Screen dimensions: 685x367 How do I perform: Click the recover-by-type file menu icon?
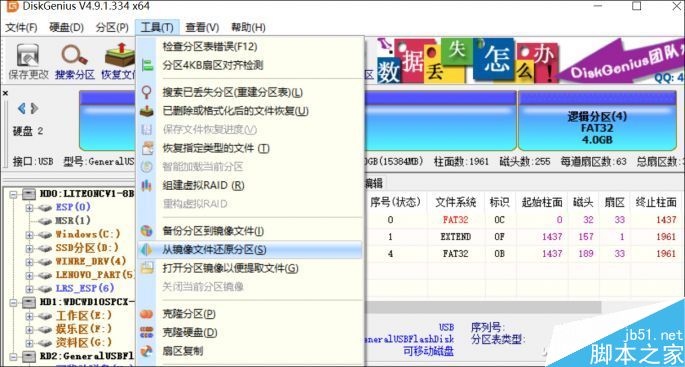pos(148,148)
